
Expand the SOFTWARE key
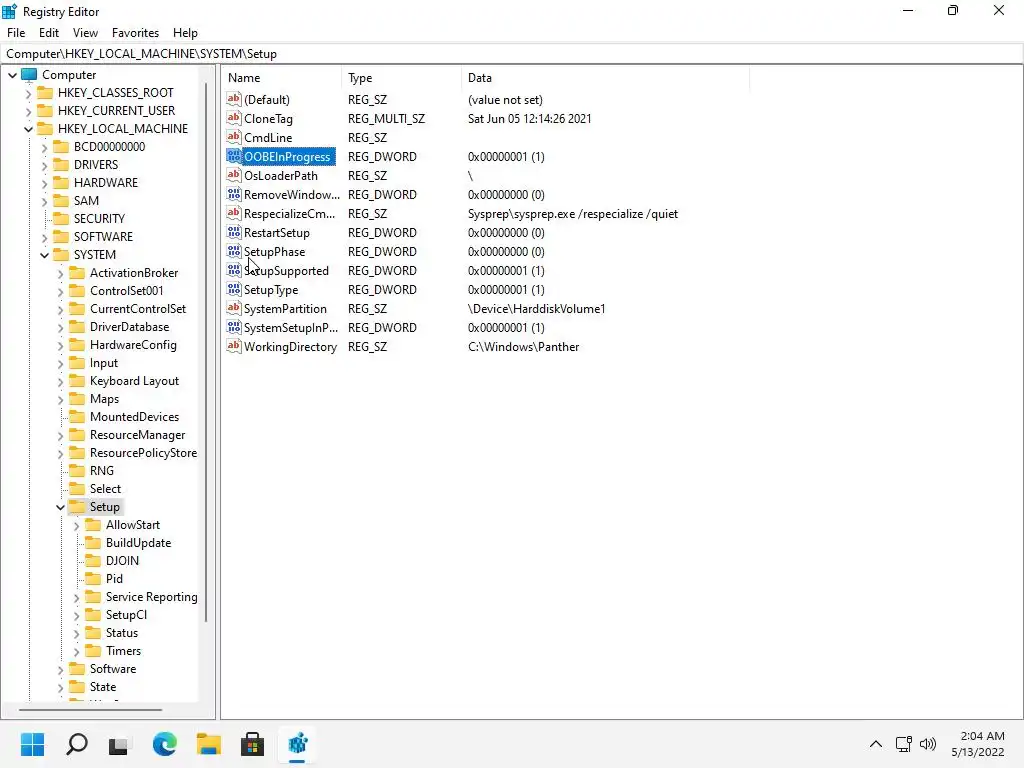(x=44, y=237)
